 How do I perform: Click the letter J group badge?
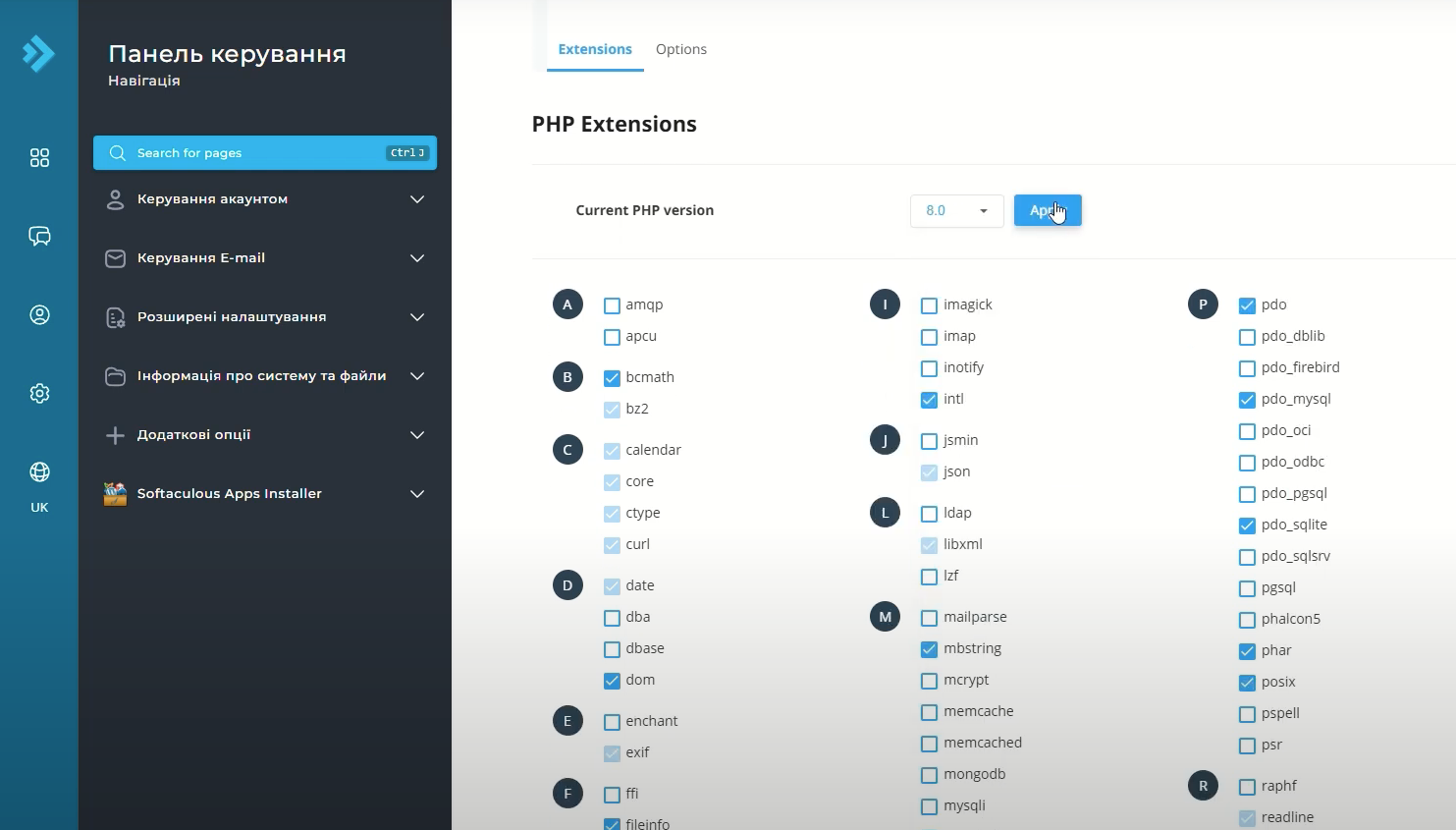pos(885,440)
